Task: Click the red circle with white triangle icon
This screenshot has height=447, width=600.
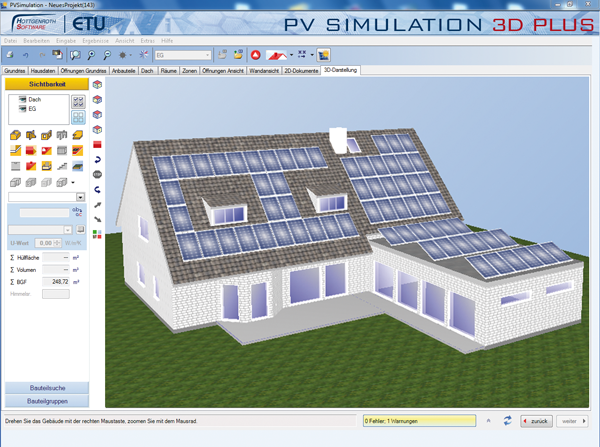Action: click(256, 55)
